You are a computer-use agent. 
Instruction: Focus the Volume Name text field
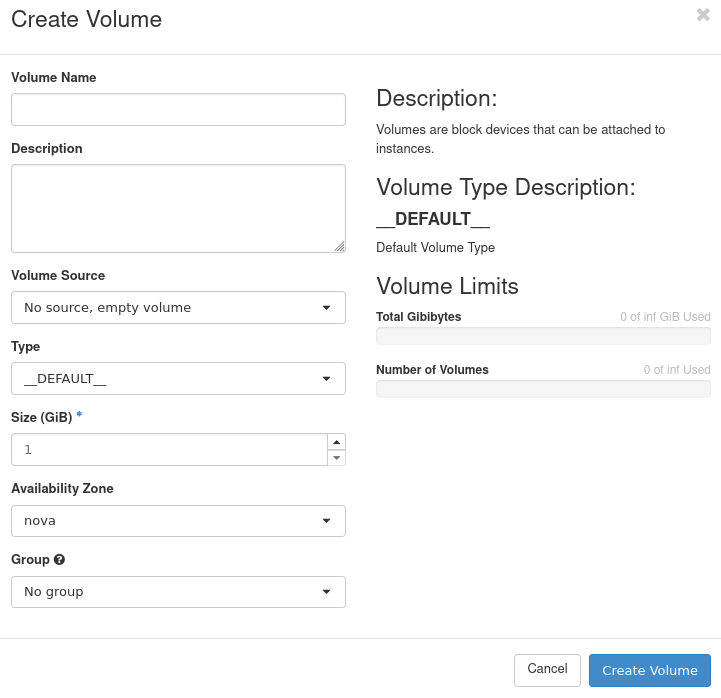point(178,110)
